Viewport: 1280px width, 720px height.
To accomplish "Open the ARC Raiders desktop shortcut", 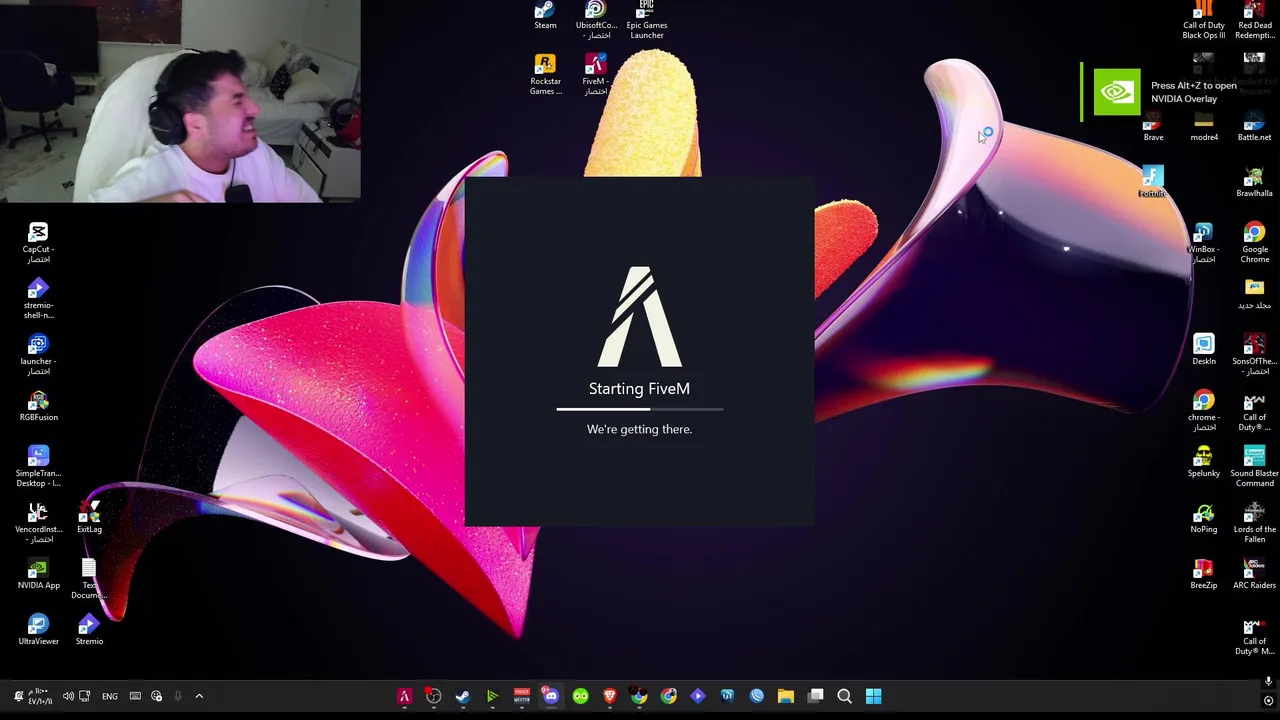I will tap(1254, 574).
